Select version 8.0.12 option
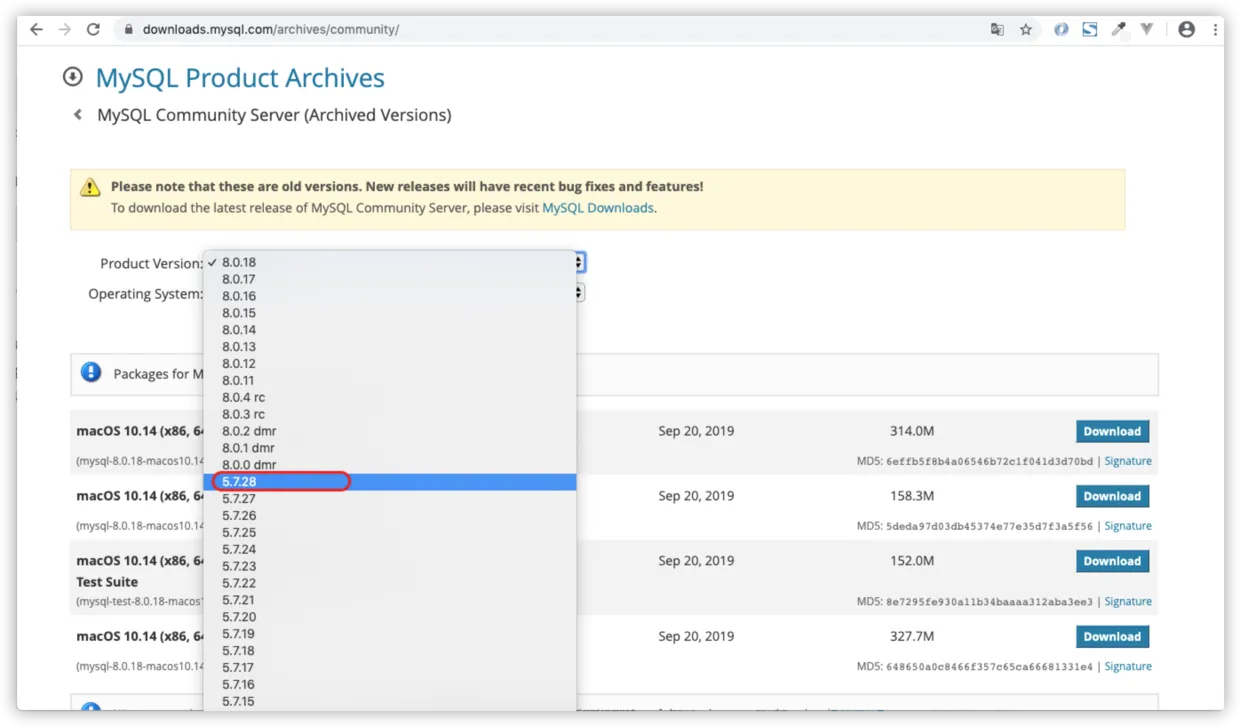1240x727 pixels. pyautogui.click(x=390, y=364)
